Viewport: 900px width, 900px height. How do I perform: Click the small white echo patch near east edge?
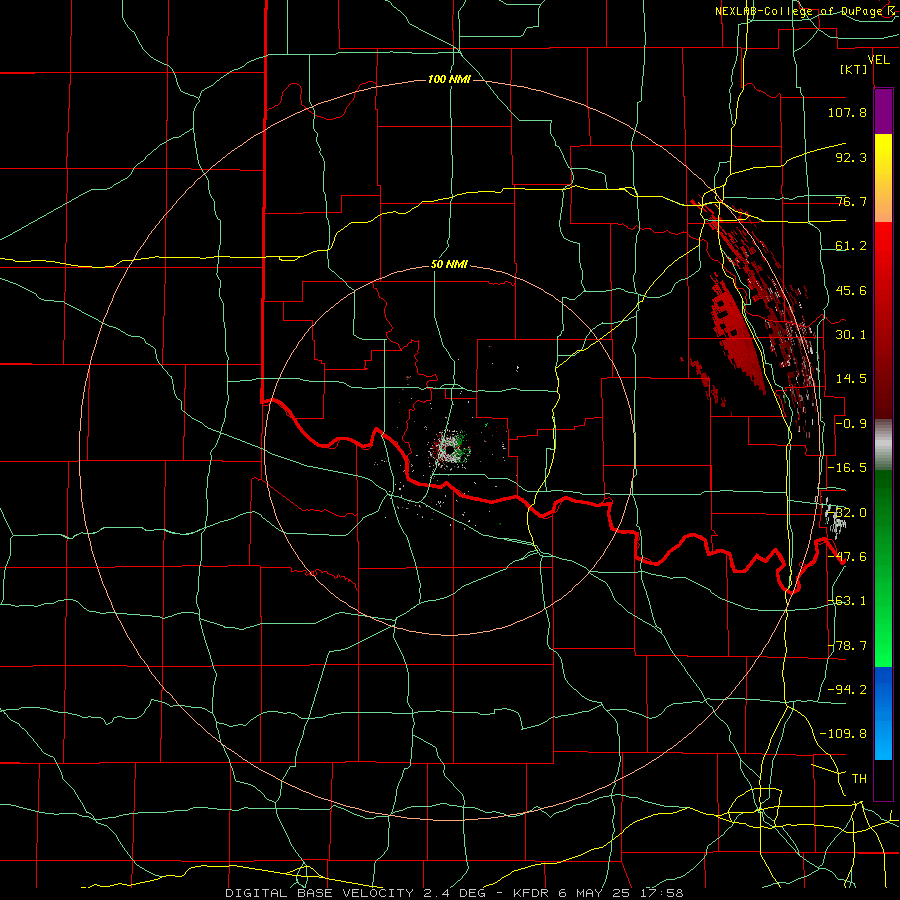coord(835,516)
